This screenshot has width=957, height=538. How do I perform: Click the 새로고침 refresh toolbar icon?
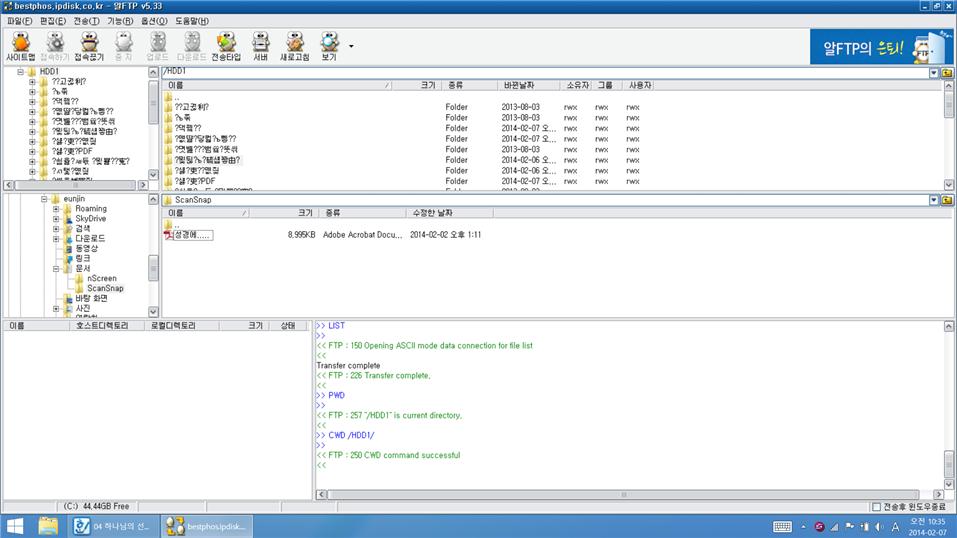[x=295, y=46]
